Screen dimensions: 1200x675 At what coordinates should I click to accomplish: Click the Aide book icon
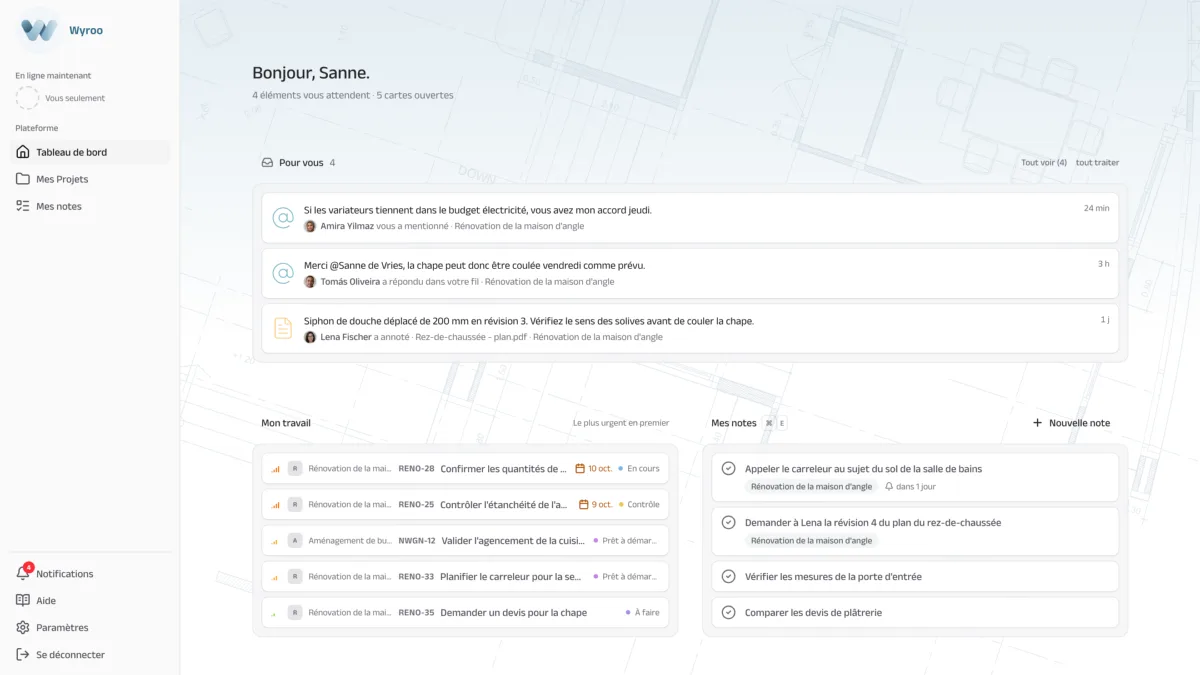(23, 601)
